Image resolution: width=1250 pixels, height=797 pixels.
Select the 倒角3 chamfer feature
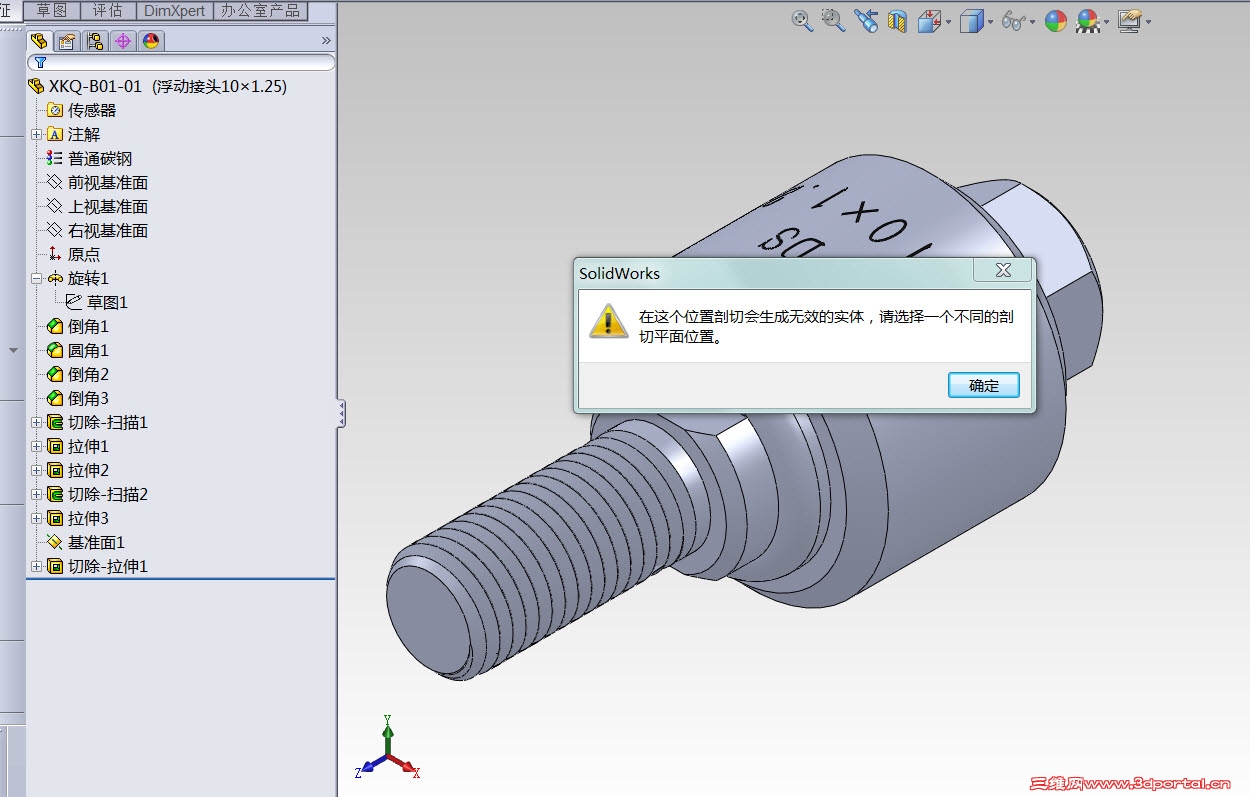tap(78, 398)
